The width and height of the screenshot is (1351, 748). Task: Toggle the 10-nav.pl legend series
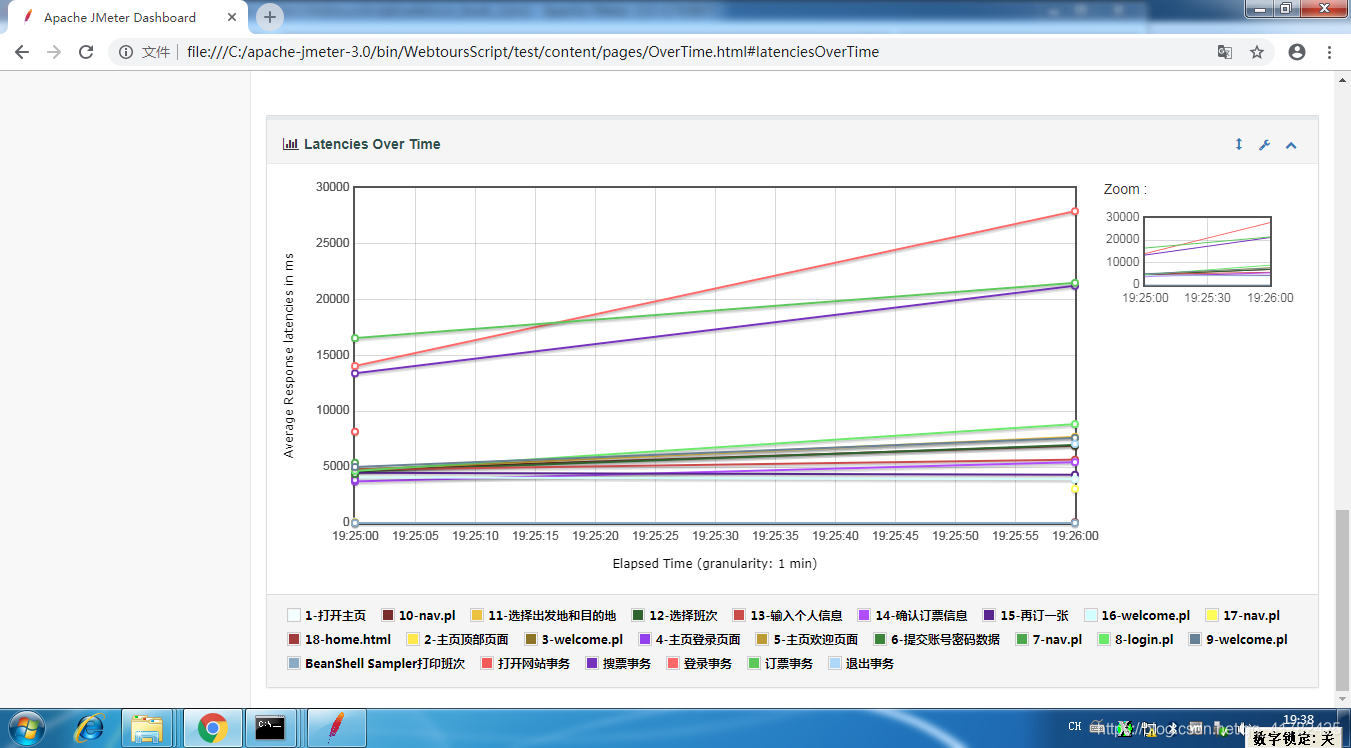(418, 615)
